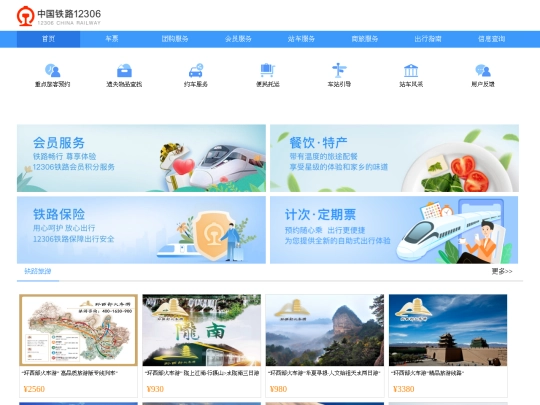
Task: Click the China Railway 12306 logo
Action: point(59,16)
